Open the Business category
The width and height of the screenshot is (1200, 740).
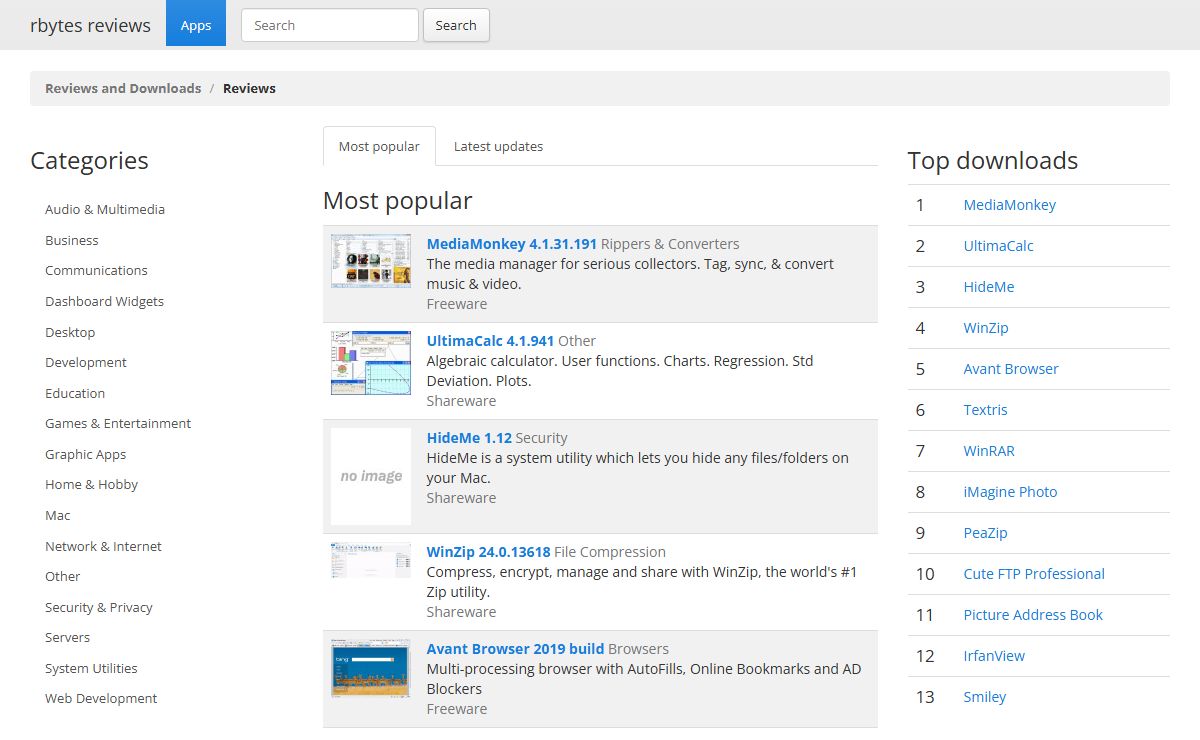(x=72, y=240)
